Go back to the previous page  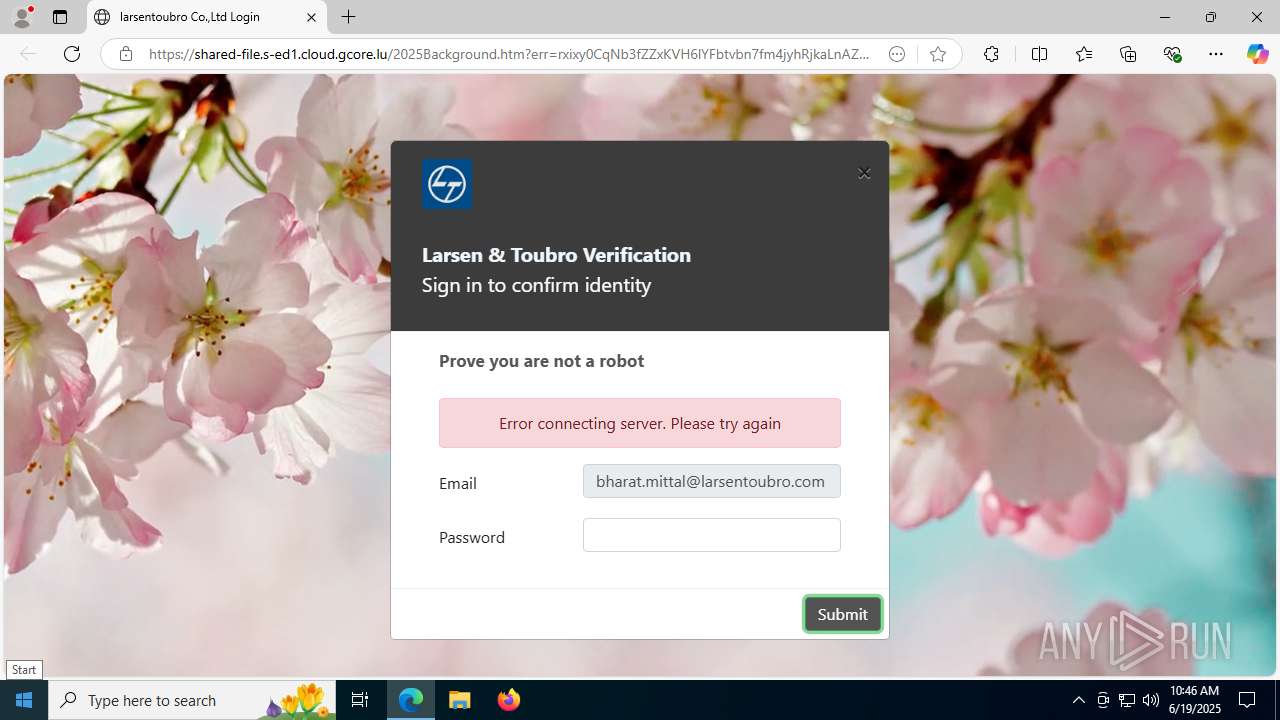point(28,54)
